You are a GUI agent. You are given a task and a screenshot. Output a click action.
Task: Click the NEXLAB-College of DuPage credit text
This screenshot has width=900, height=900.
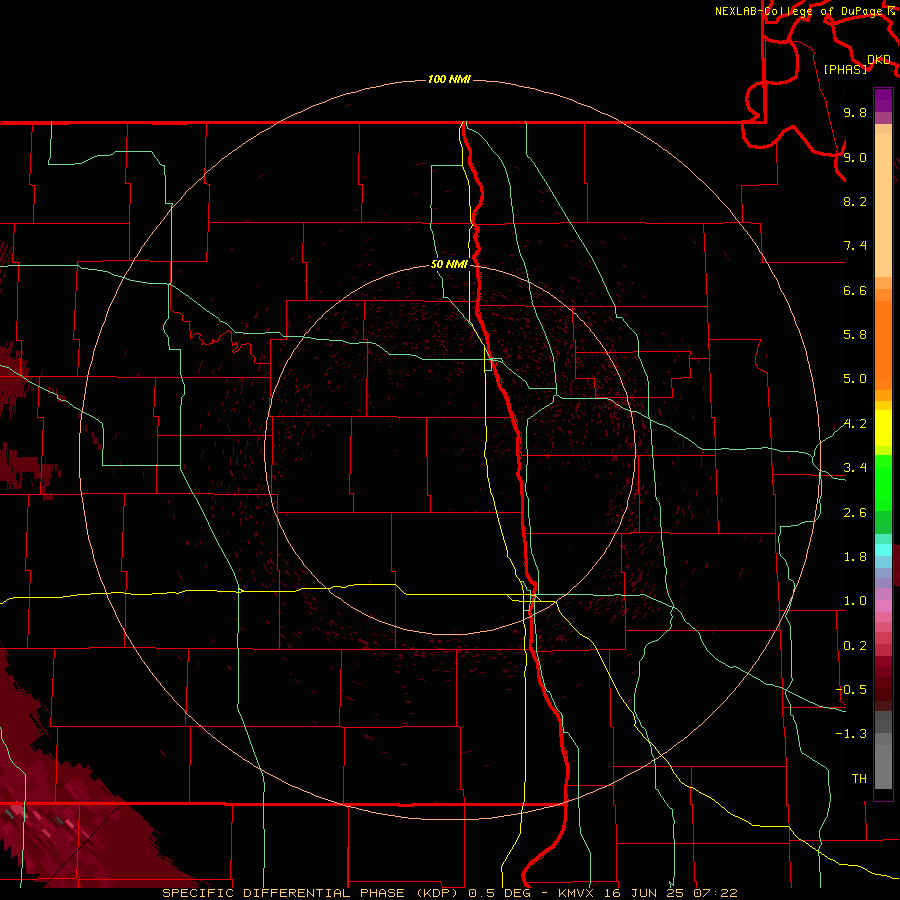(801, 11)
